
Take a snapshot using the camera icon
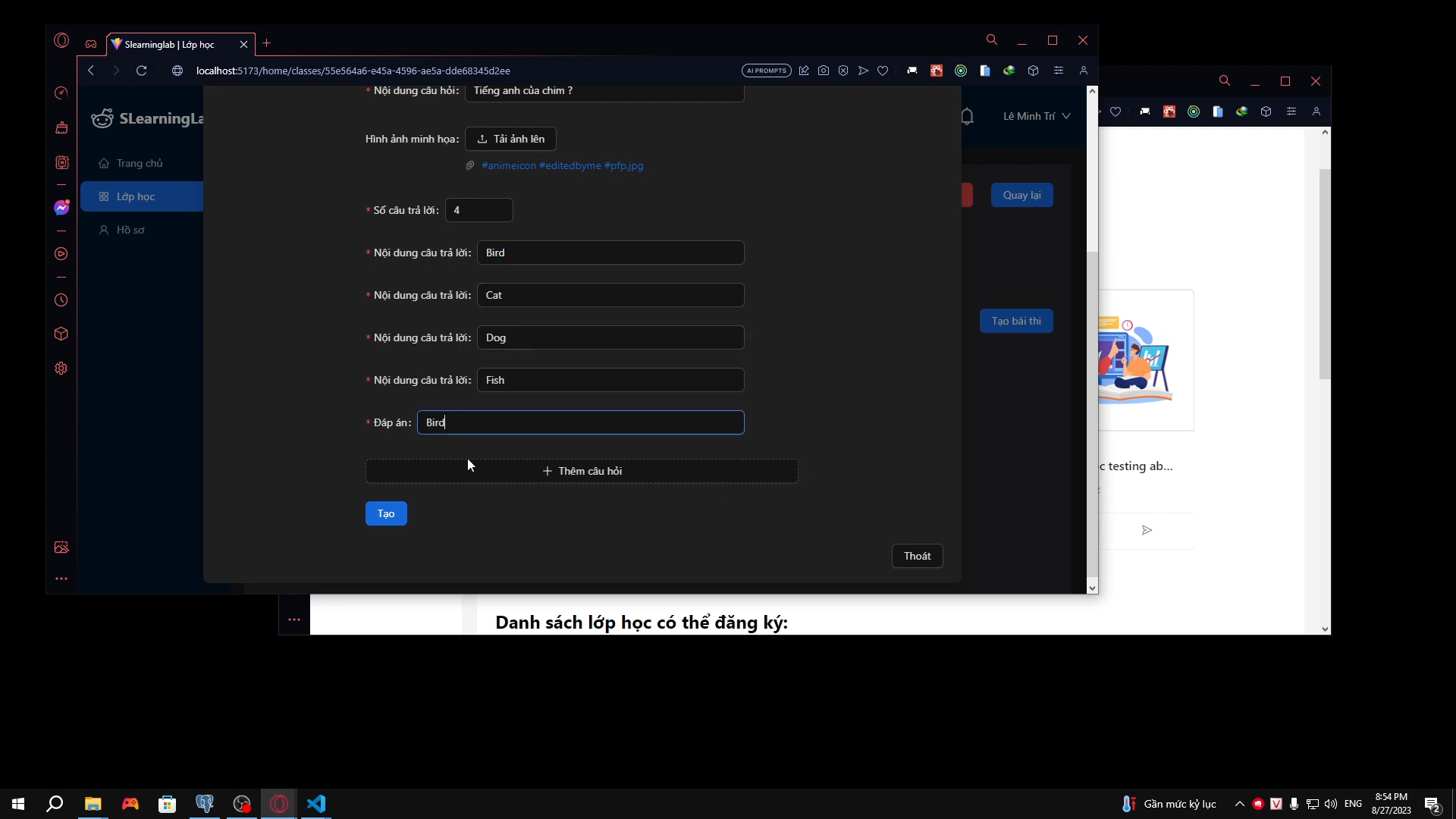click(x=824, y=71)
